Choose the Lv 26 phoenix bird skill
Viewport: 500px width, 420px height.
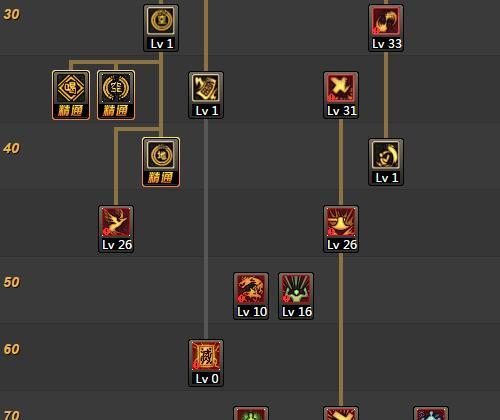tap(116, 229)
